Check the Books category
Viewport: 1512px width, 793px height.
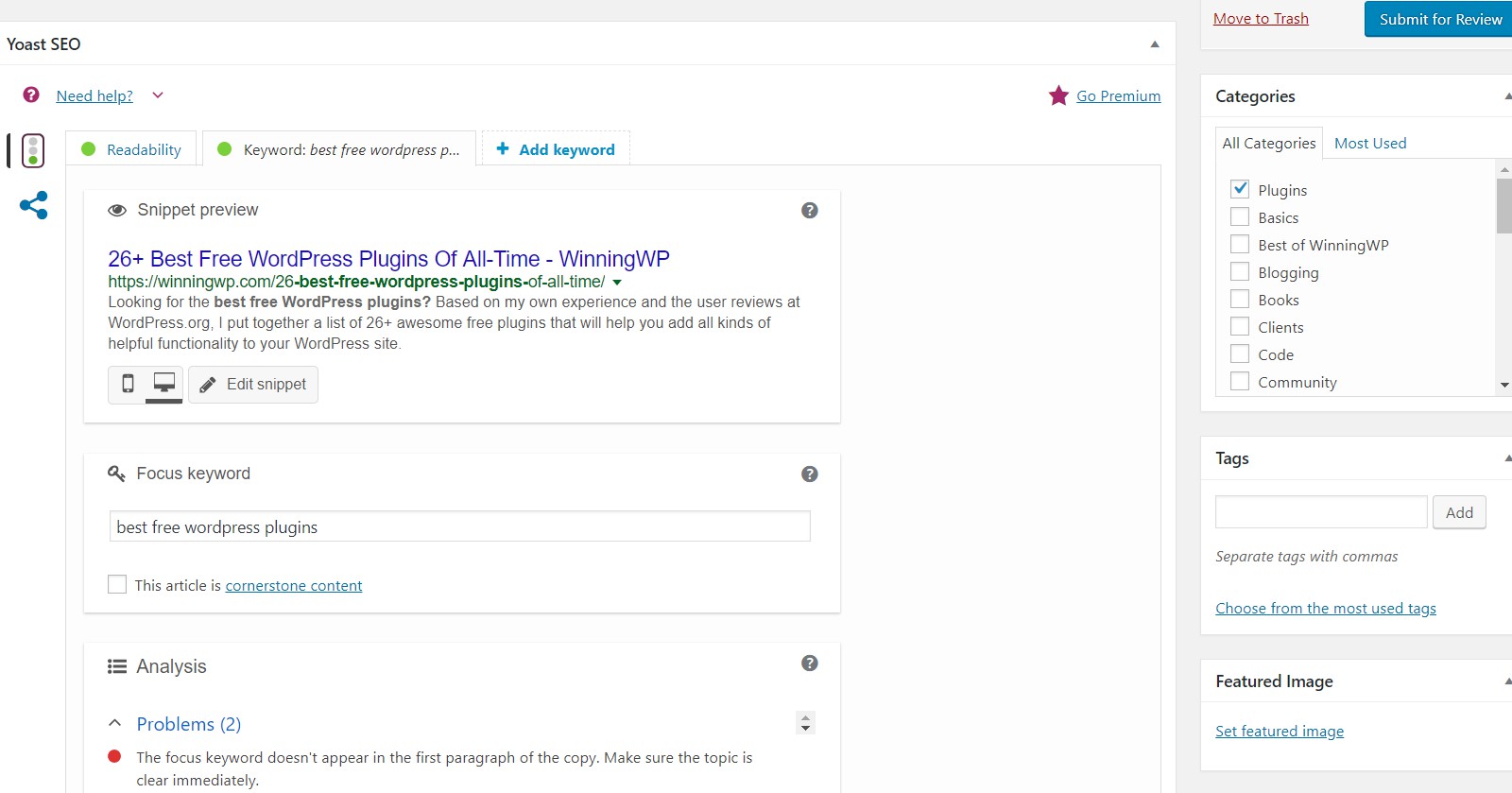click(1240, 299)
